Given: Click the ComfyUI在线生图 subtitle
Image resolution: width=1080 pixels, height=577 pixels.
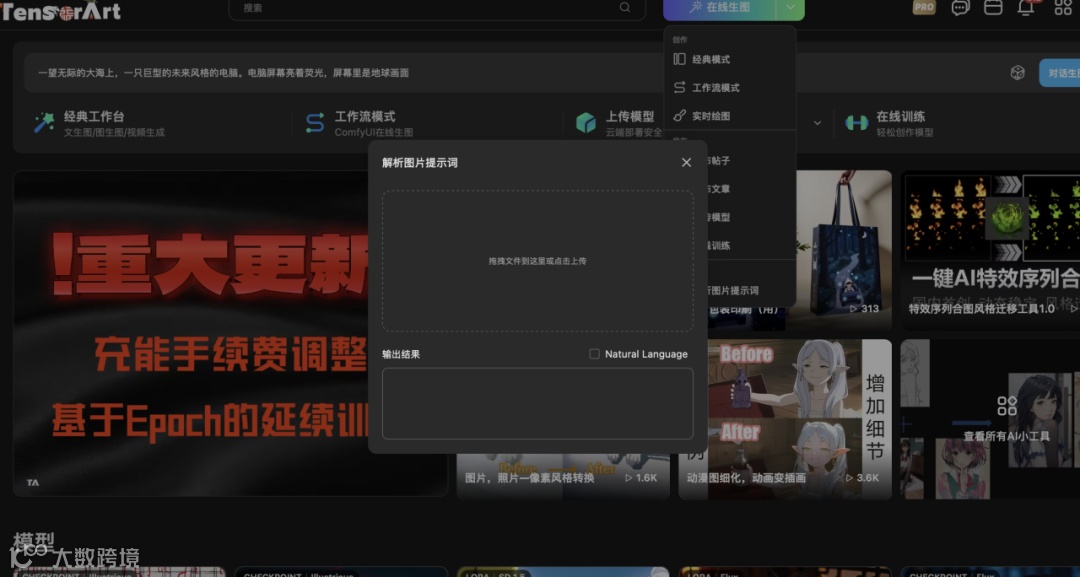Looking at the screenshot, I should (x=374, y=132).
